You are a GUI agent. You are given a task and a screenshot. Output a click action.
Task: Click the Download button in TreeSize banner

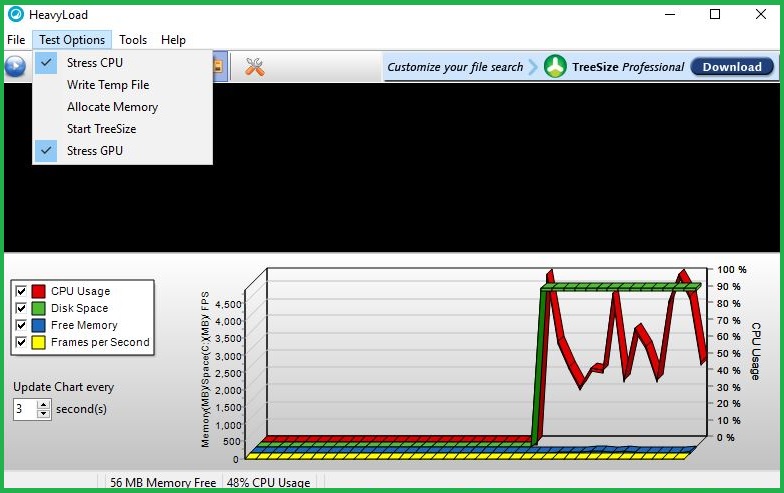pyautogui.click(x=732, y=66)
